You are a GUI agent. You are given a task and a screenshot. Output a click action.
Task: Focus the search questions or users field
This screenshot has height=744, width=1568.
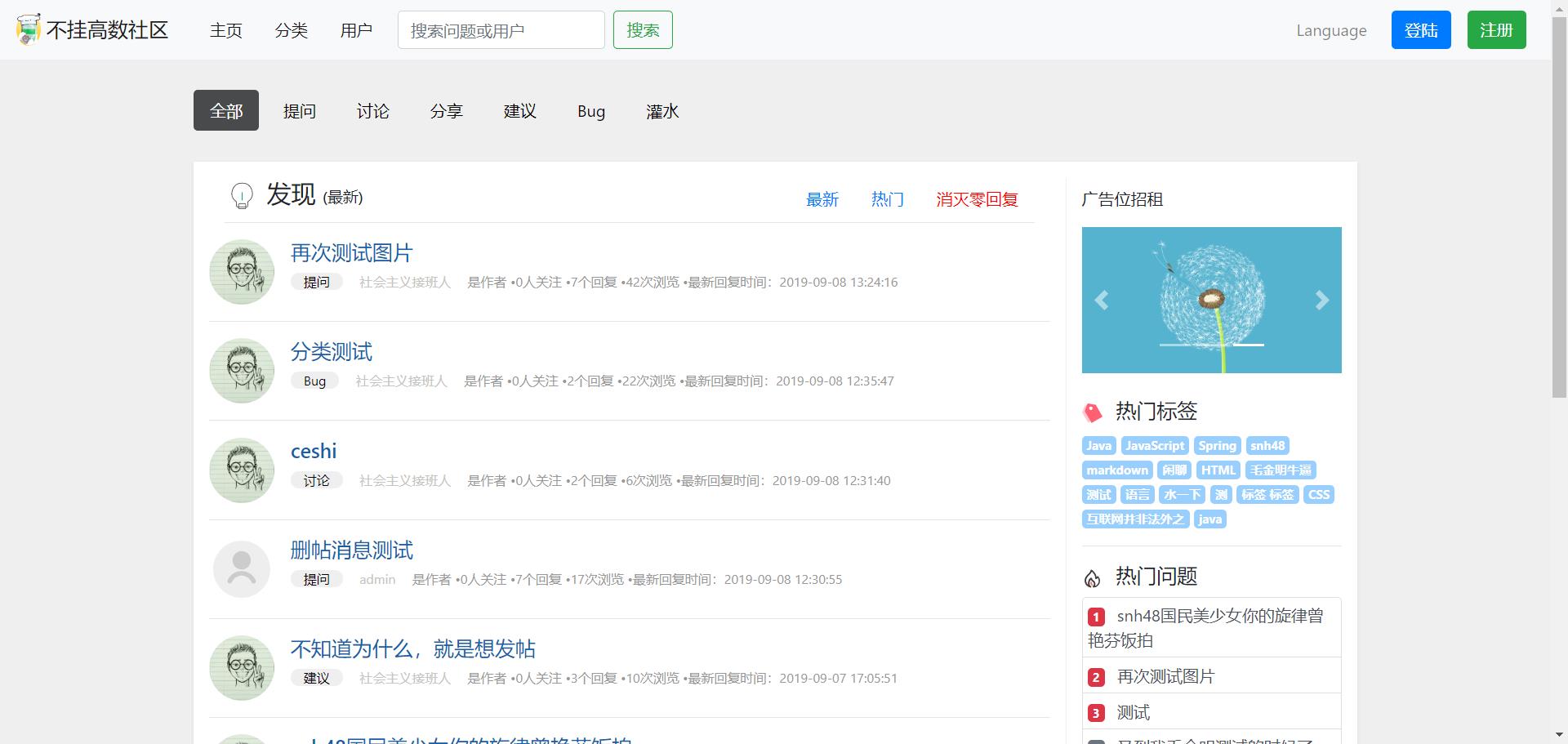point(501,30)
